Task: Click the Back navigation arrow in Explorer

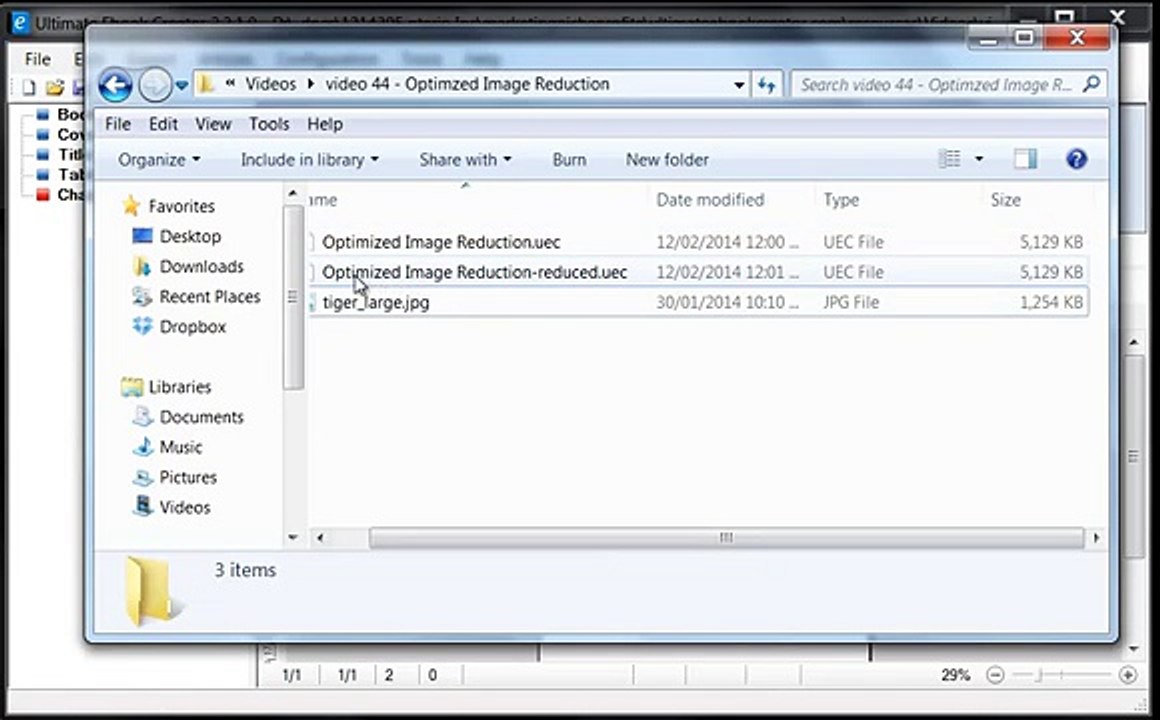Action: (115, 86)
